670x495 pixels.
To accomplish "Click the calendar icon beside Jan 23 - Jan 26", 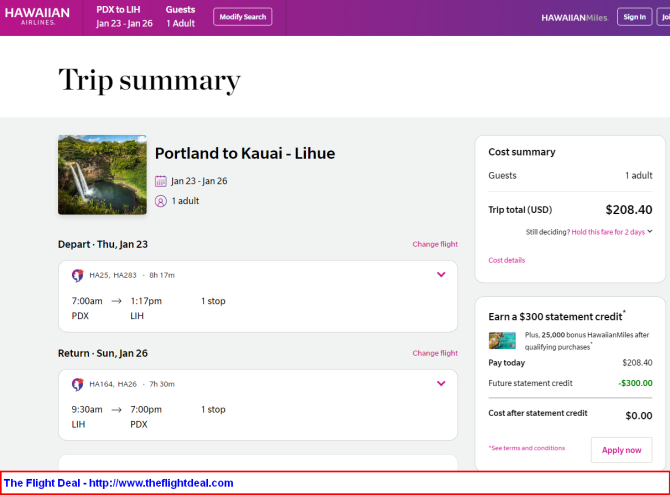I will 161,181.
